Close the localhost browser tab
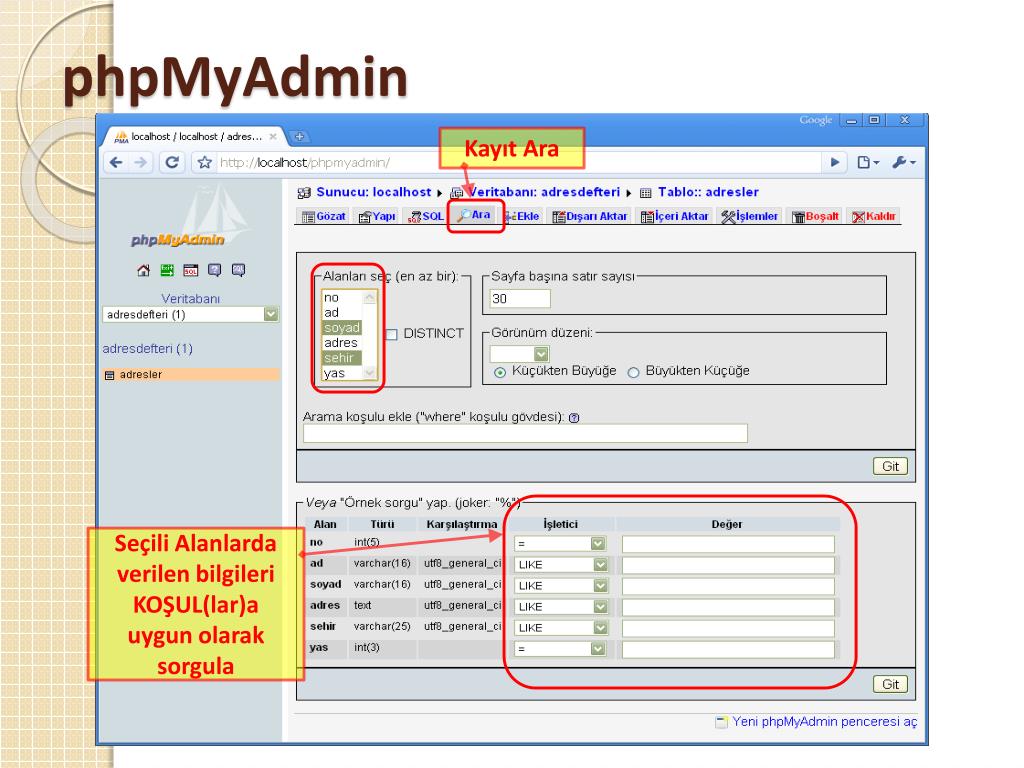1024x768 pixels. click(273, 136)
